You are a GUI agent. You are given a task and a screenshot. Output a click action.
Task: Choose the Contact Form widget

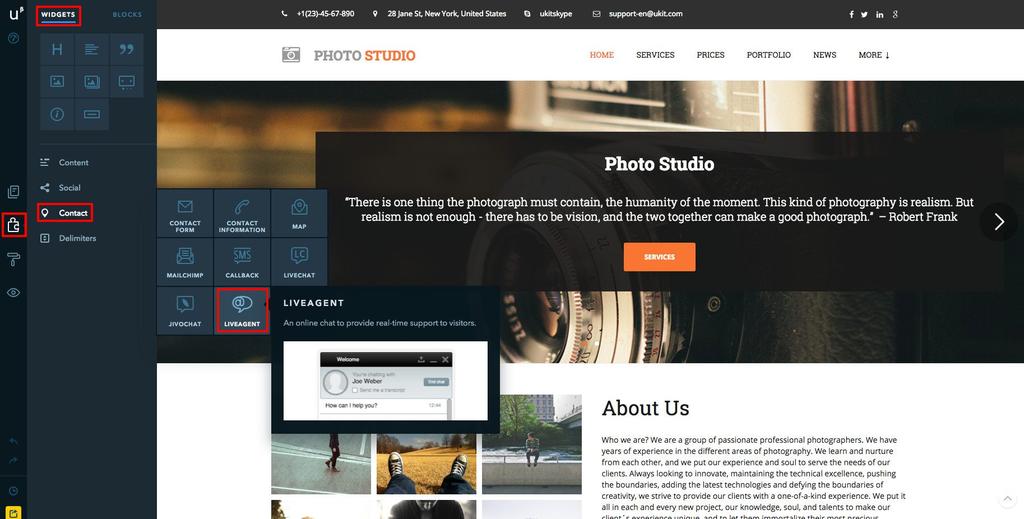(185, 213)
